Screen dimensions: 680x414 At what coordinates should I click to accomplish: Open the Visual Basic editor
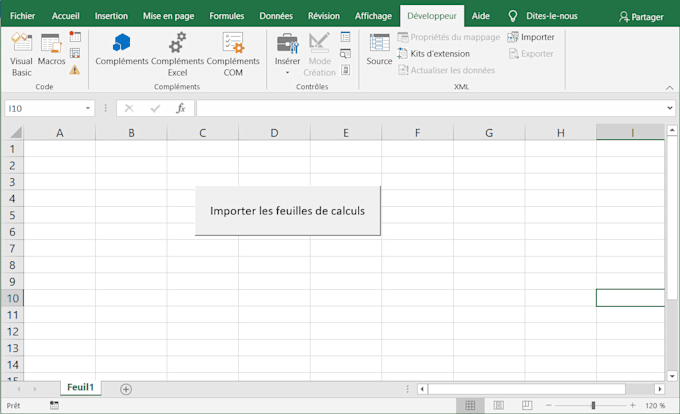pyautogui.click(x=21, y=55)
